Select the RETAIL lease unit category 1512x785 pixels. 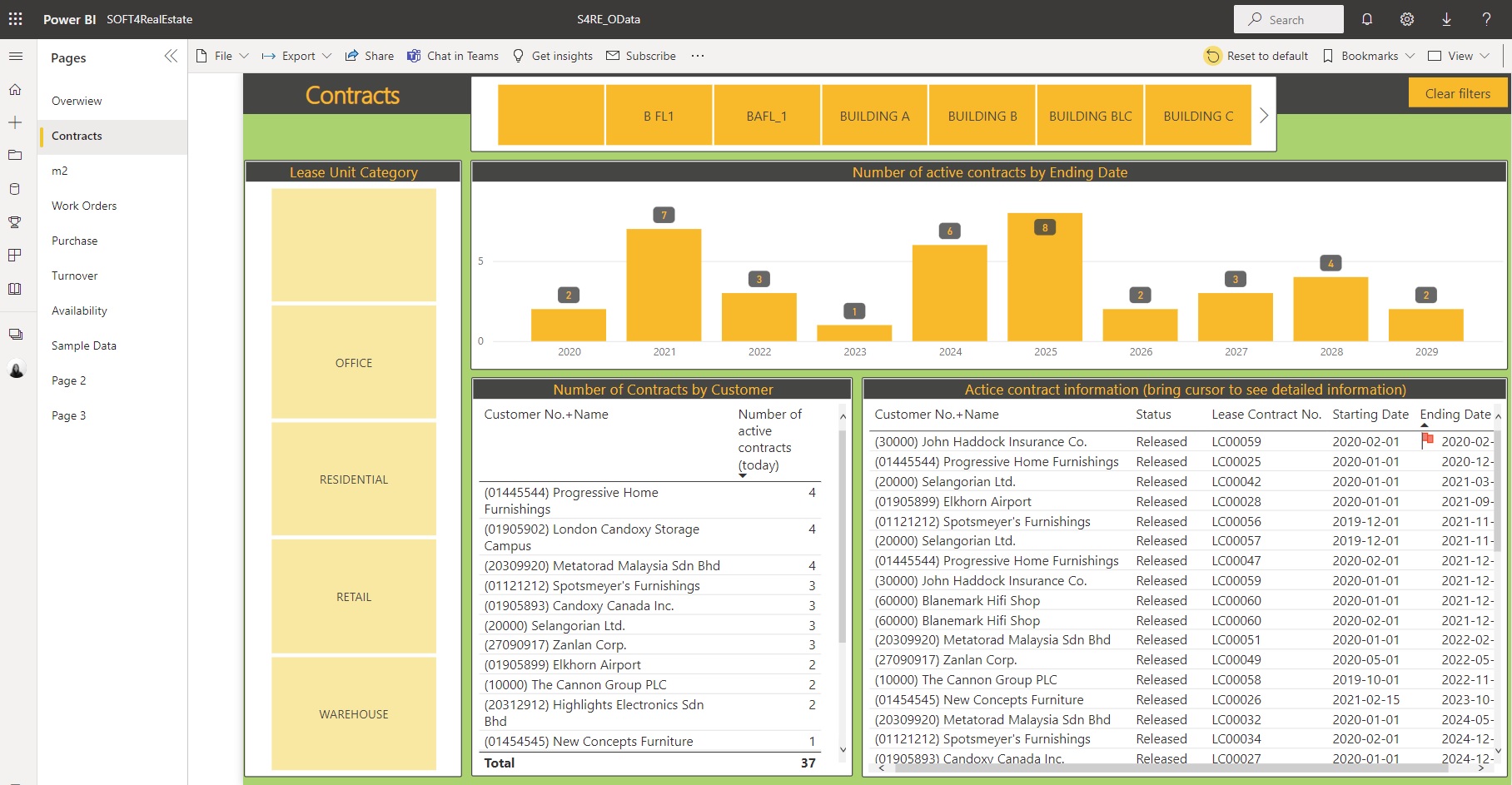pyautogui.click(x=353, y=596)
